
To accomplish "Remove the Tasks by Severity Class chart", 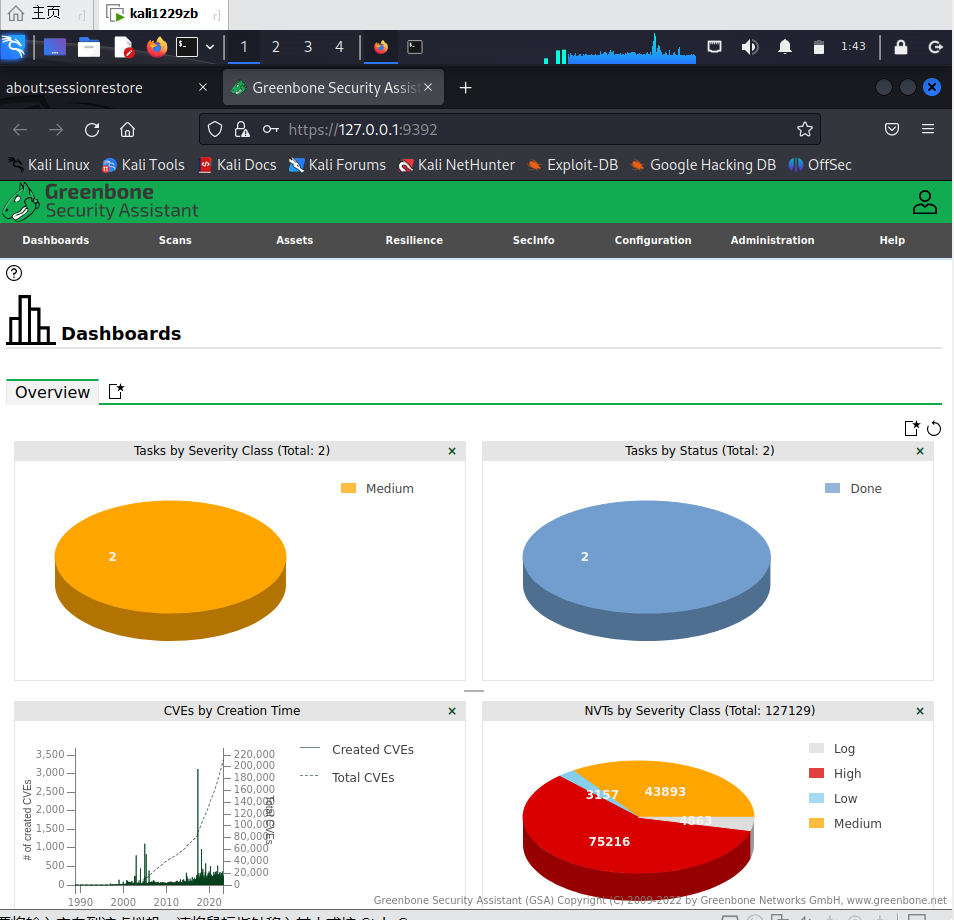I will pyautogui.click(x=452, y=451).
